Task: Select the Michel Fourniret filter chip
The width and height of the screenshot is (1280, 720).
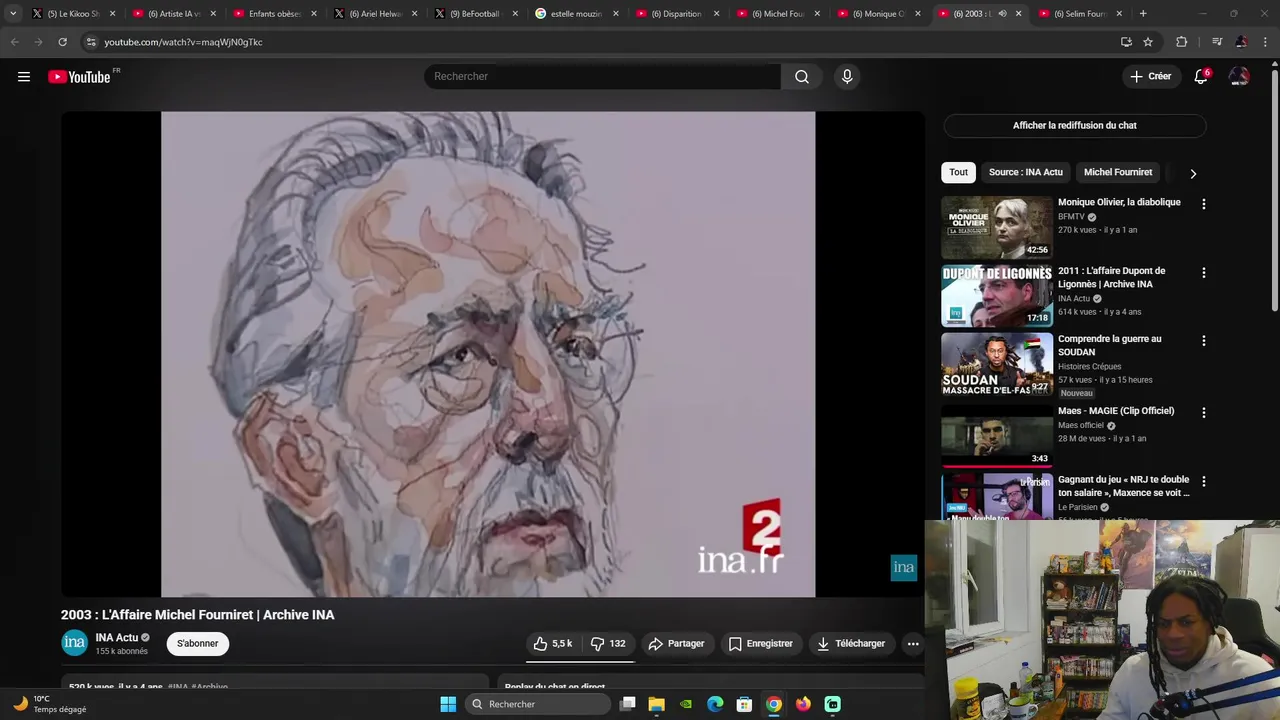Action: click(1118, 172)
